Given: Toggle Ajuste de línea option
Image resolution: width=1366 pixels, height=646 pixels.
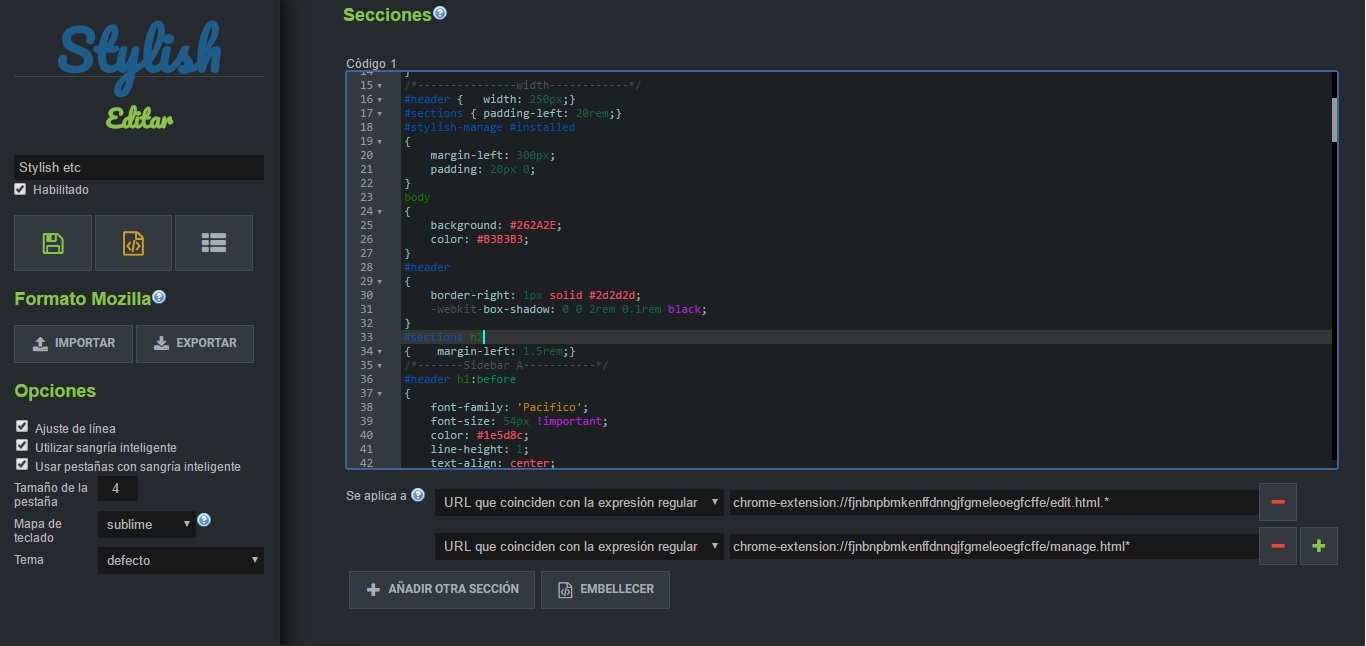Looking at the screenshot, I should [x=20, y=426].
